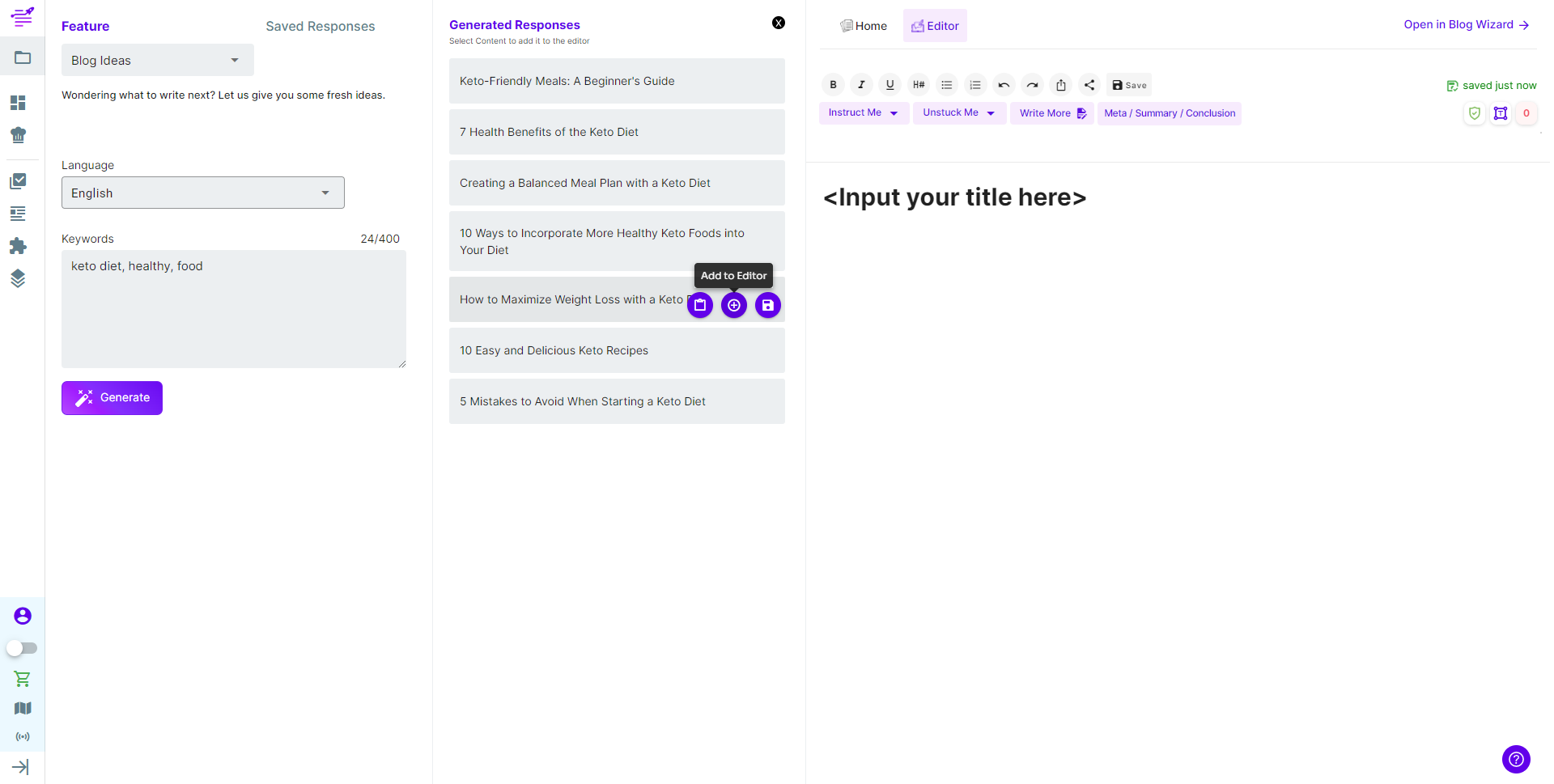Screen dimensions: 1554x784
Task: Toggle the dark mode switch in sidebar
Action: 22,648
